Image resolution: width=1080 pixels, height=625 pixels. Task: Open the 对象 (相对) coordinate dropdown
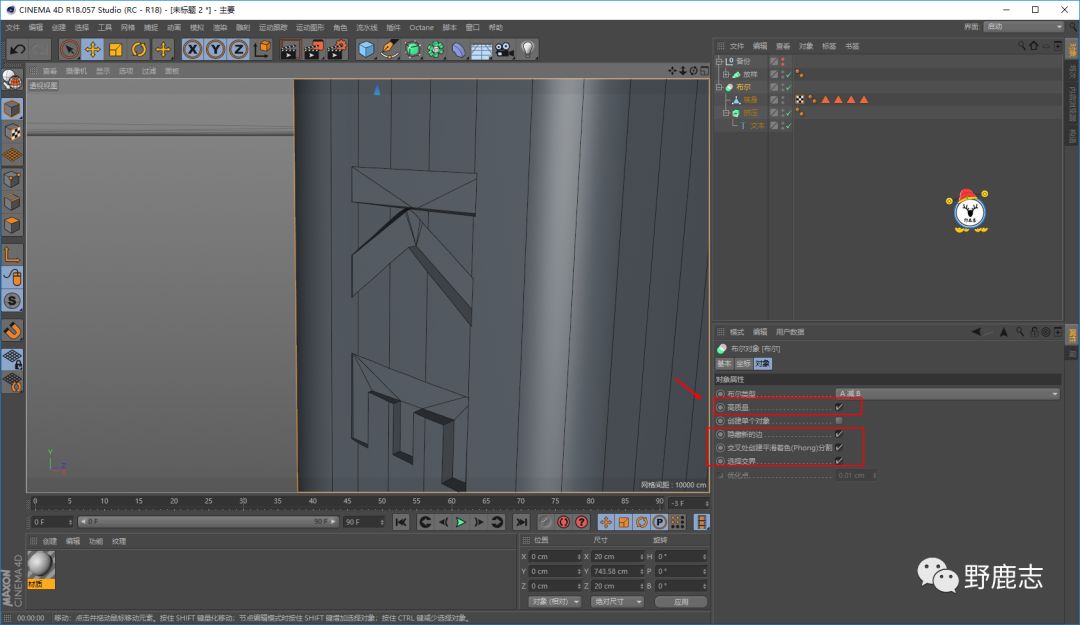[x=553, y=602]
